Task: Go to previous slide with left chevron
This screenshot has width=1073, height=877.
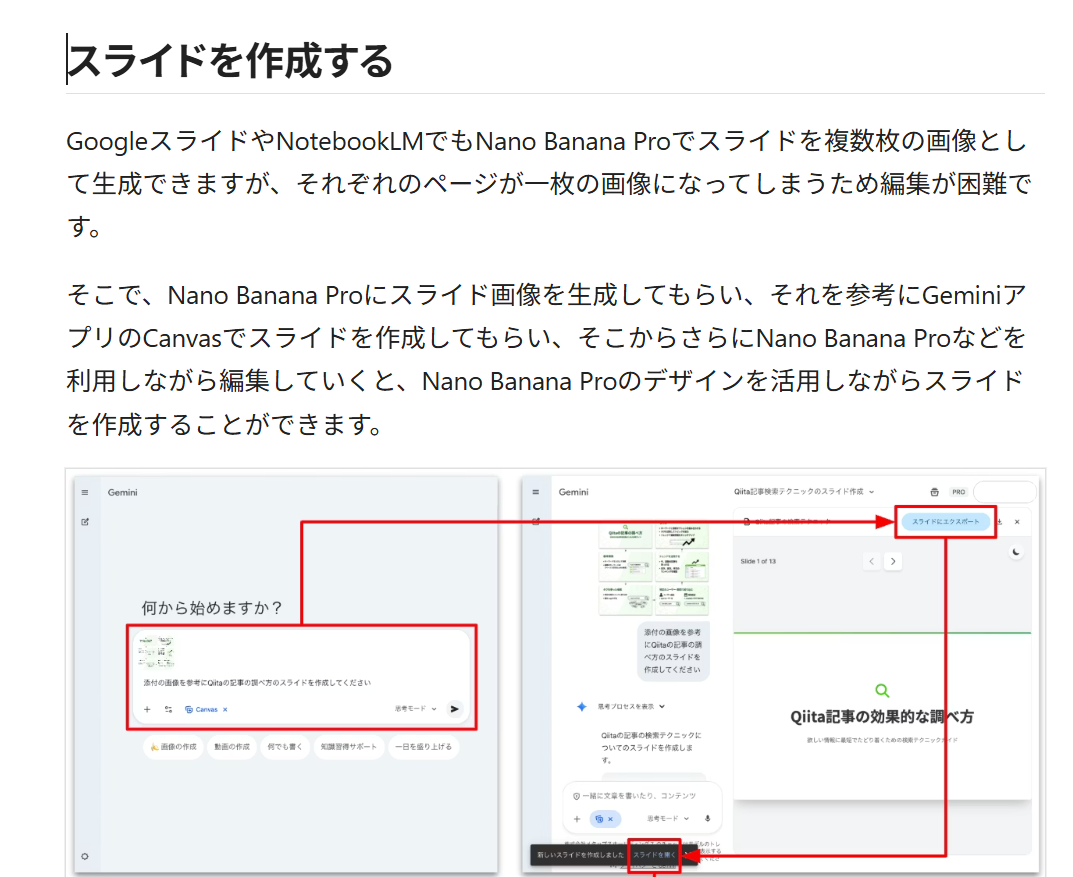Action: pos(872,561)
